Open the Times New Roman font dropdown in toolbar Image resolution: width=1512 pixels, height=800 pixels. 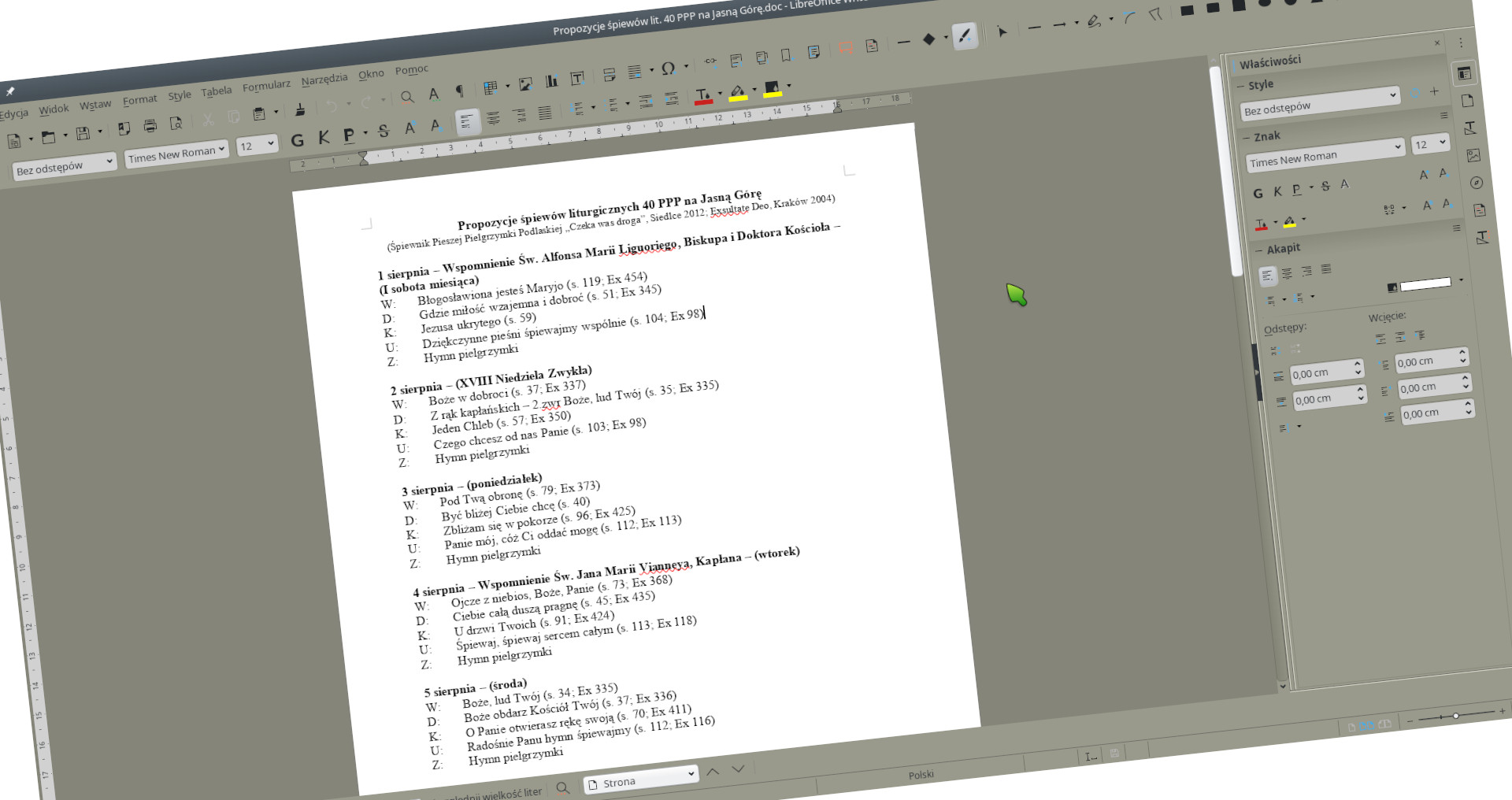[x=177, y=153]
